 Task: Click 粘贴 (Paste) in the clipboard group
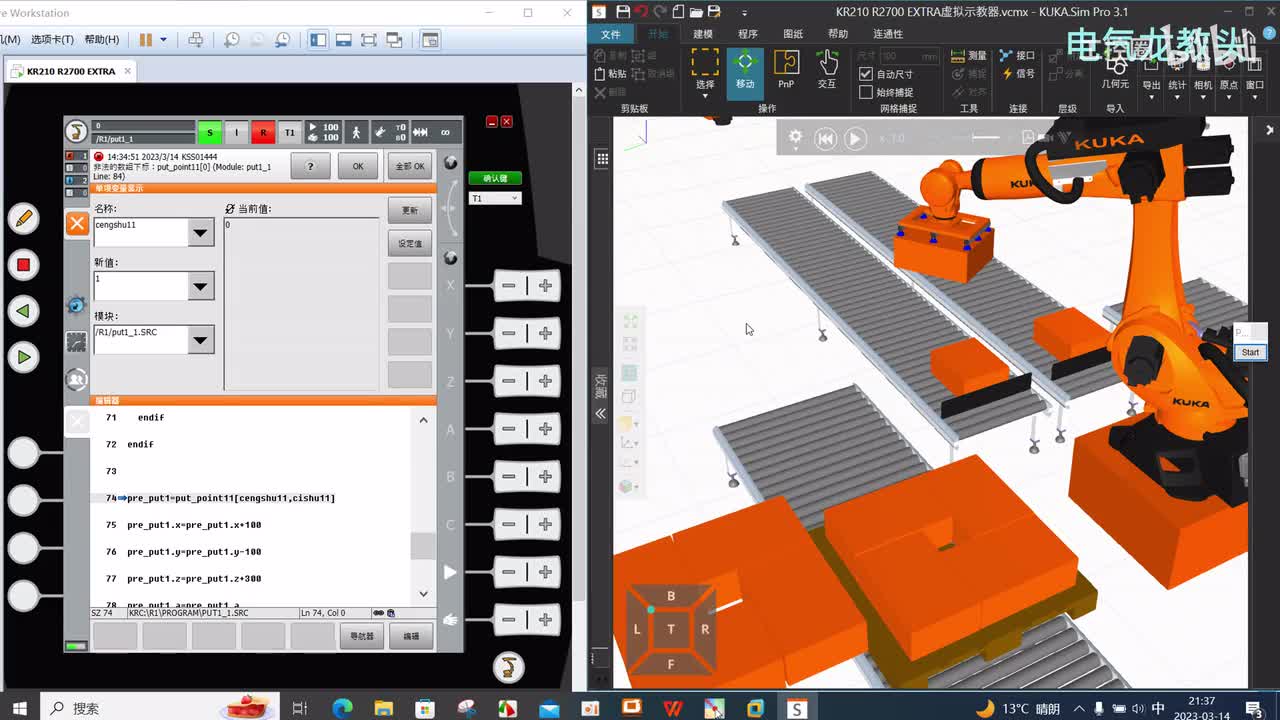(x=610, y=74)
